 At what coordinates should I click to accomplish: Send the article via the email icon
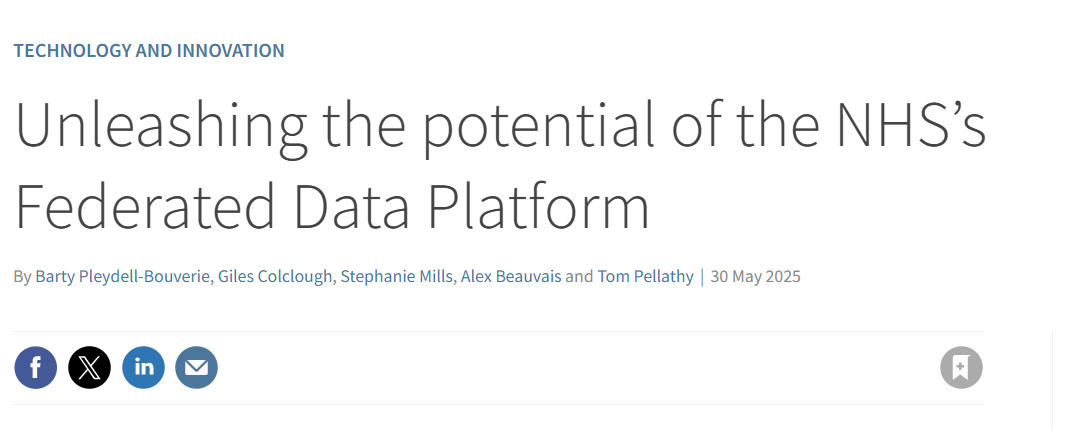coord(196,367)
